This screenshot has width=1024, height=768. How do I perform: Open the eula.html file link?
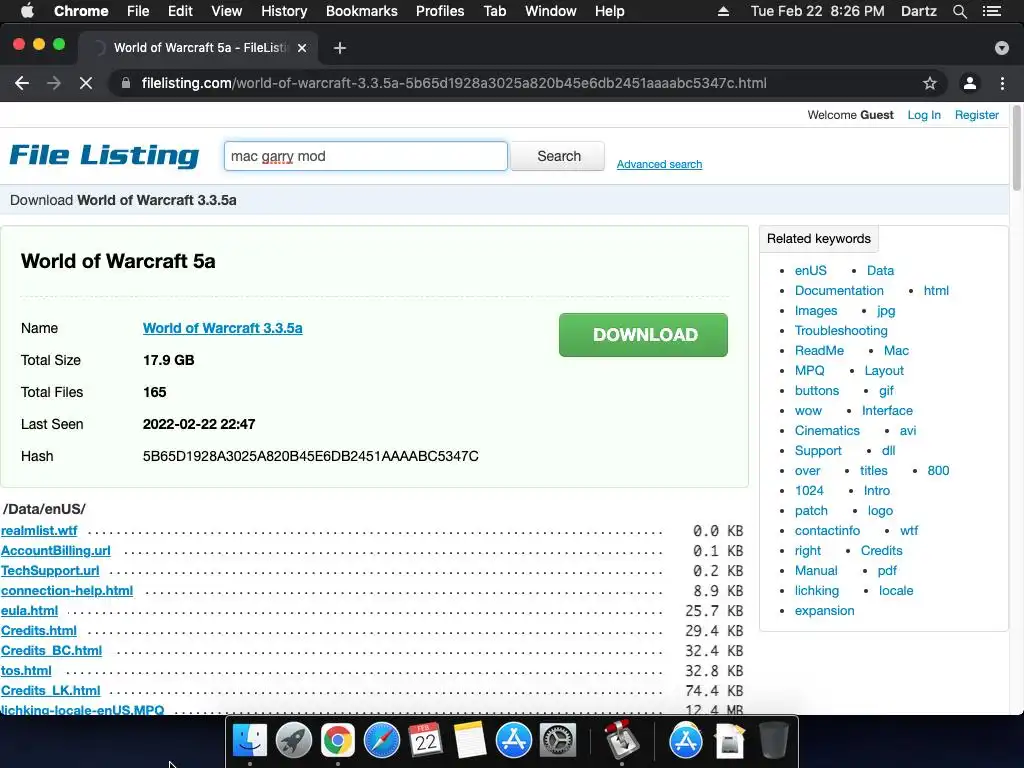pyautogui.click(x=29, y=611)
